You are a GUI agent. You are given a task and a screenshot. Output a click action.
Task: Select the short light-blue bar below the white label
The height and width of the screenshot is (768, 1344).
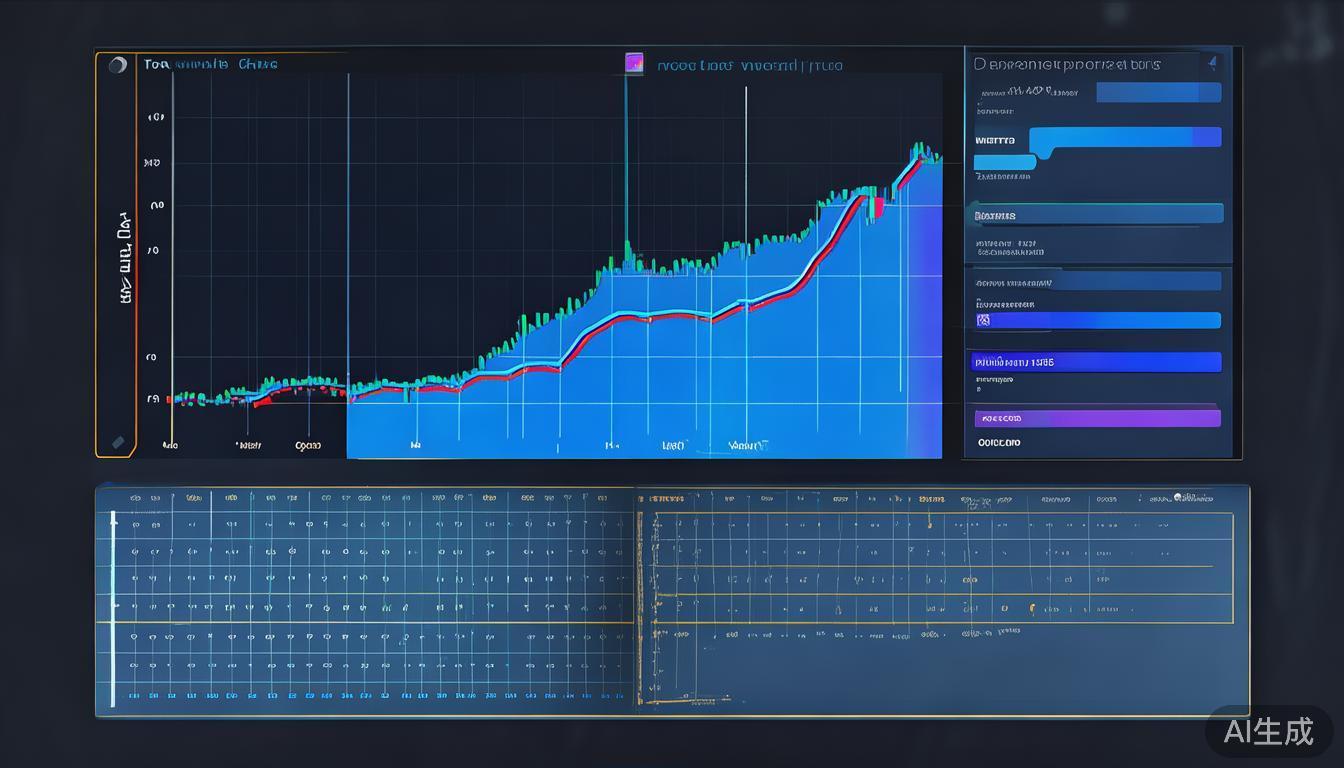click(x=1005, y=162)
